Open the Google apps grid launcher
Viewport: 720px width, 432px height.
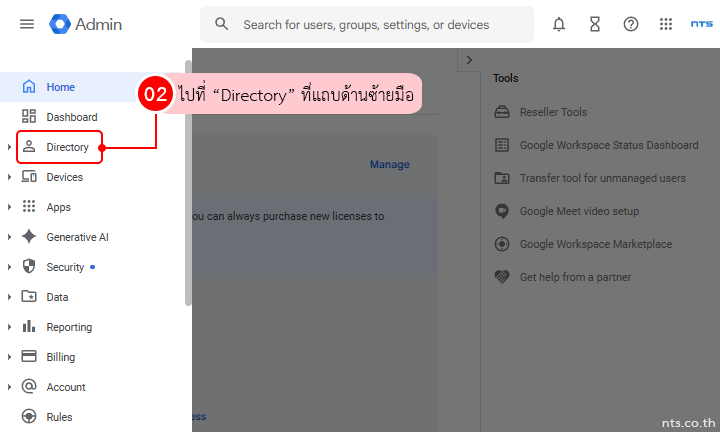pos(666,24)
